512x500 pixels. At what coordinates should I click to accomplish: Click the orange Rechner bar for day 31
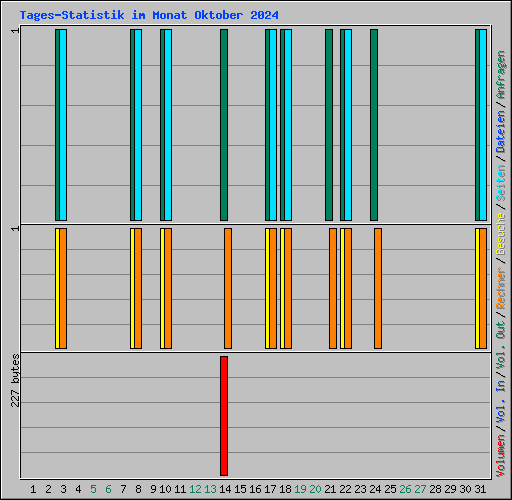483,289
